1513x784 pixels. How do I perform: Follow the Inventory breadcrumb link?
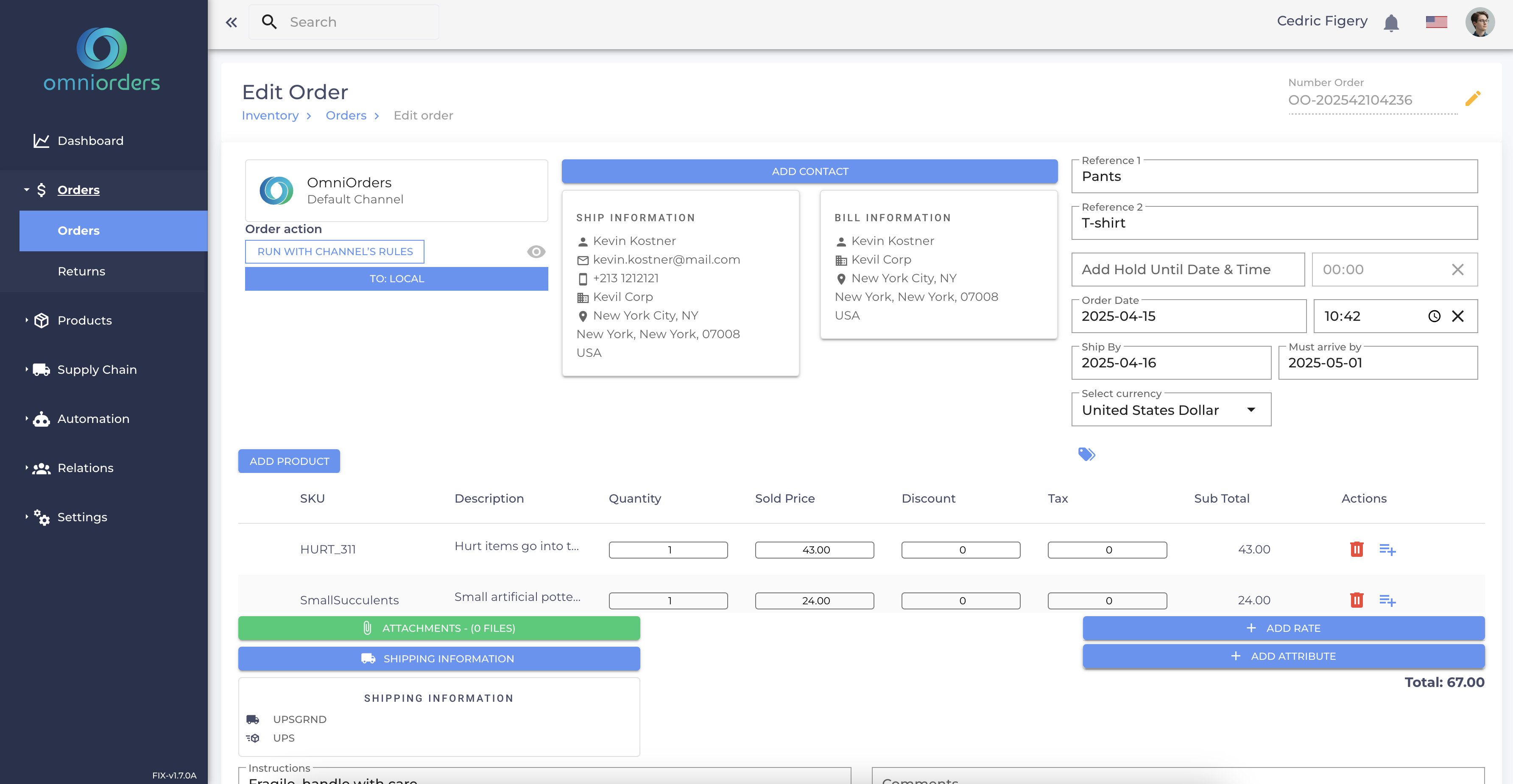270,116
